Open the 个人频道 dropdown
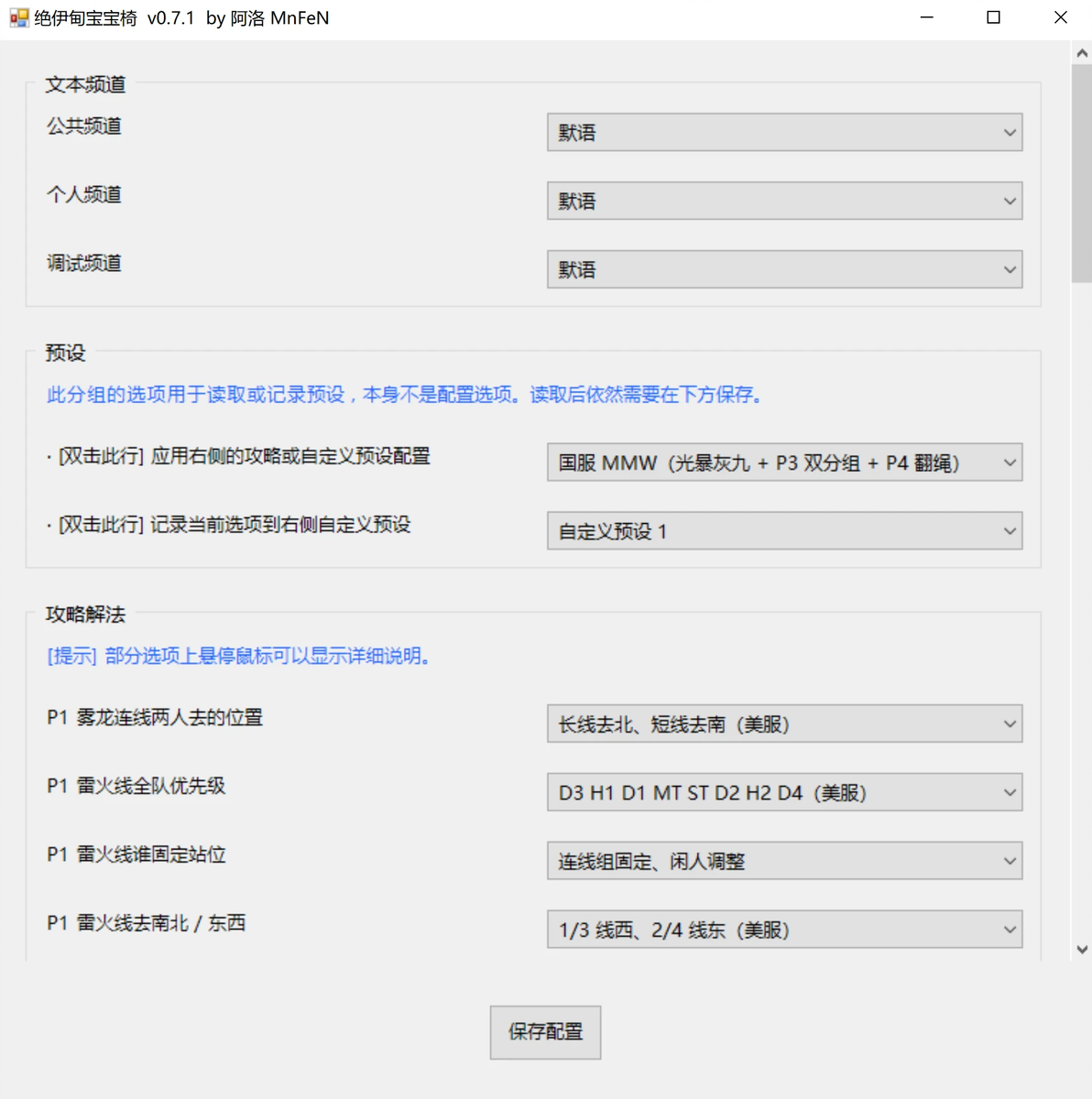Viewport: 1092px width, 1099px height. pyautogui.click(x=784, y=201)
